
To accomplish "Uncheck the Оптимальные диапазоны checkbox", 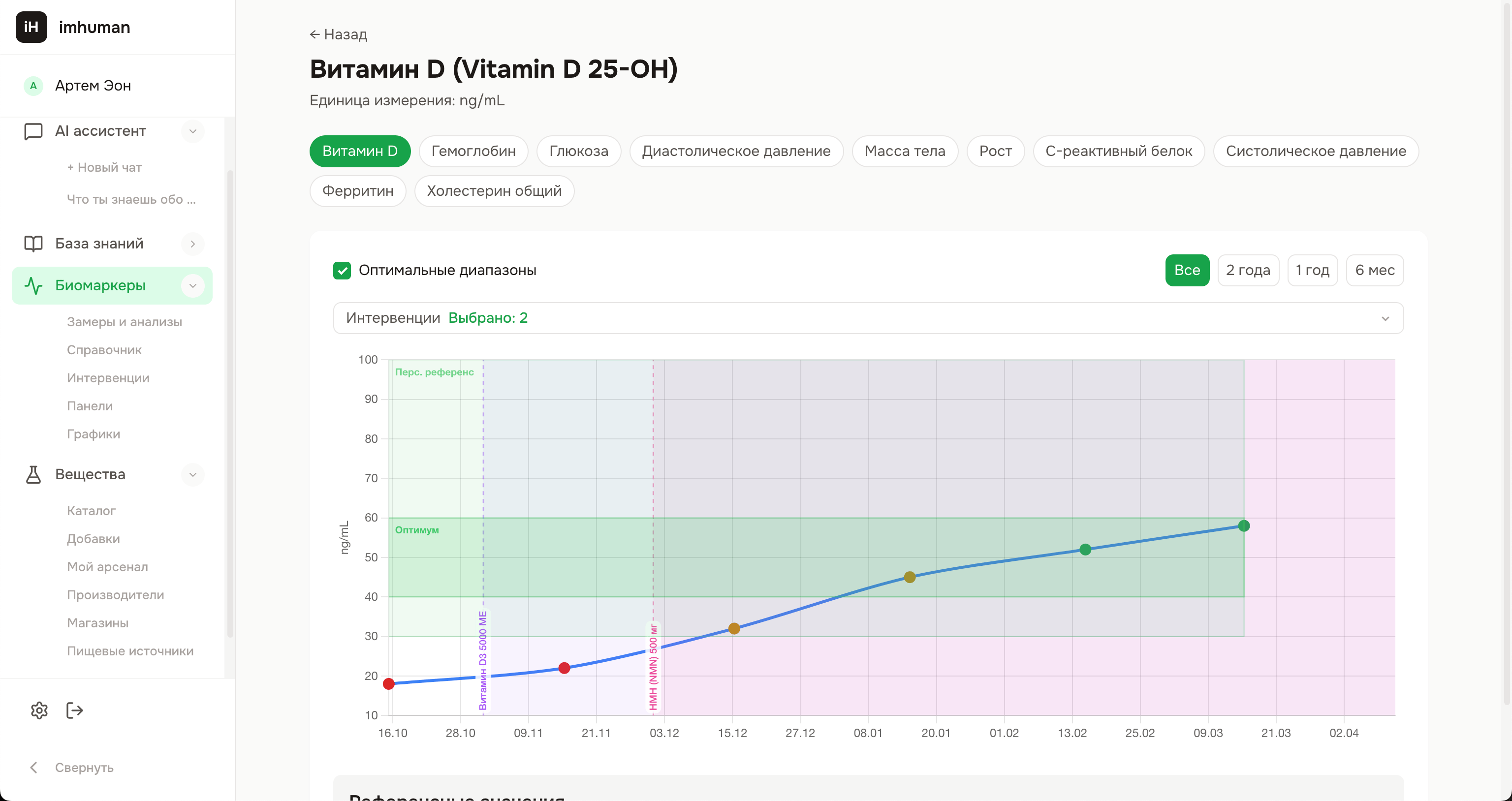I will [x=342, y=270].
